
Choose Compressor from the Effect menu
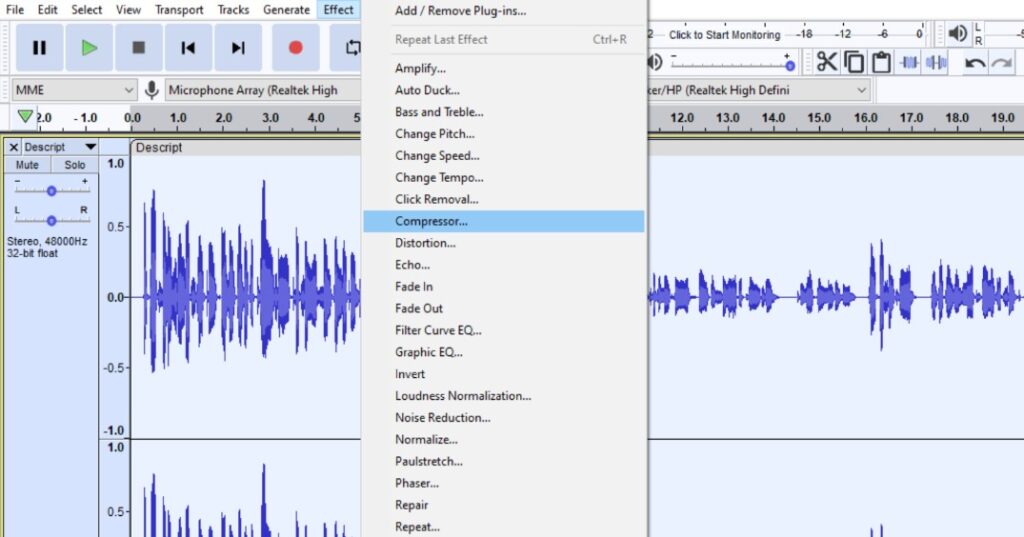[431, 221]
